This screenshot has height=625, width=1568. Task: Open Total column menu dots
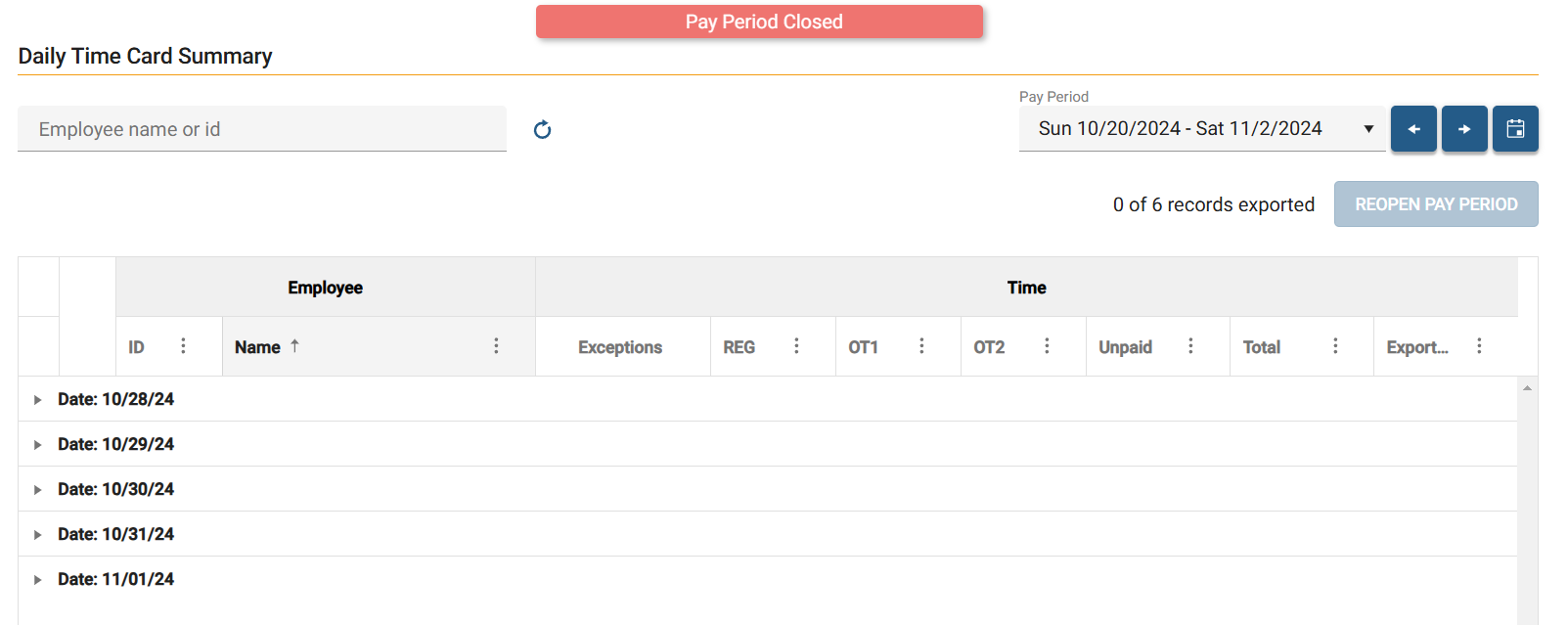(x=1335, y=346)
